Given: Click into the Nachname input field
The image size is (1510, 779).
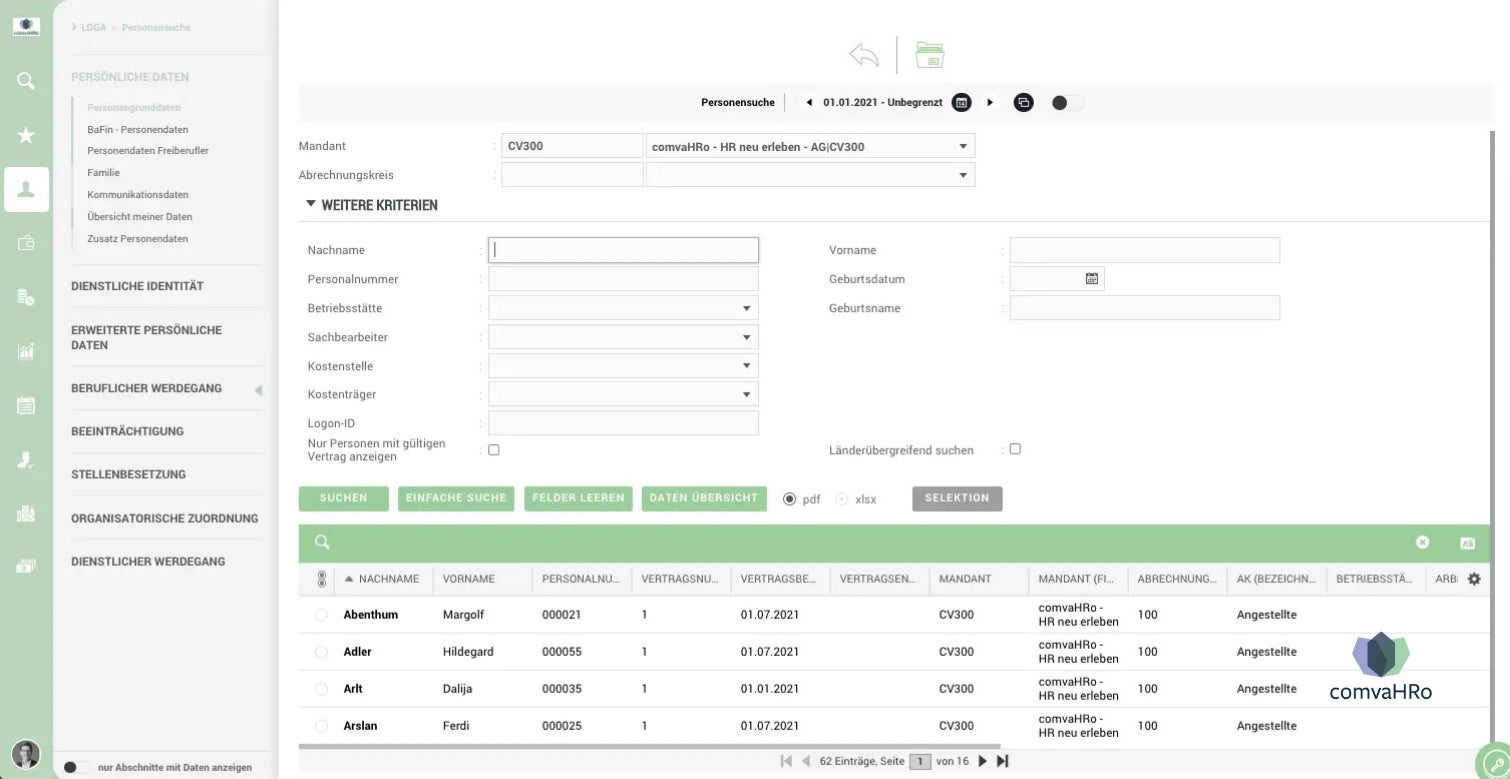Looking at the screenshot, I should [623, 250].
